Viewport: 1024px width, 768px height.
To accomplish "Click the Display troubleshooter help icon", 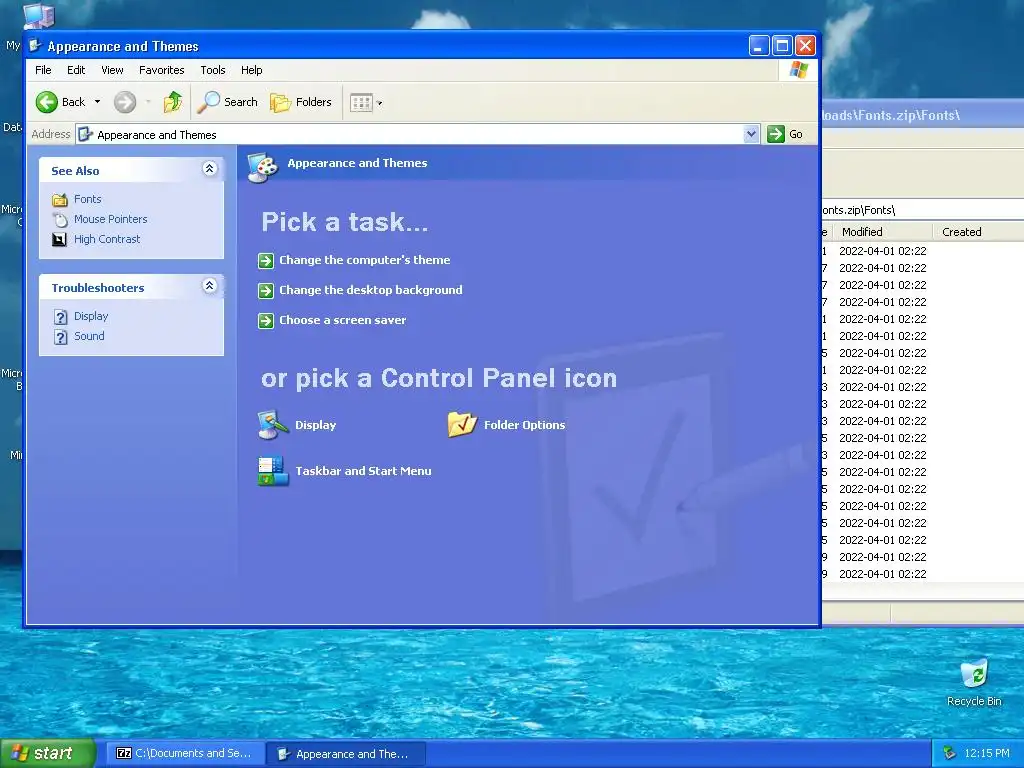I will 60,317.
